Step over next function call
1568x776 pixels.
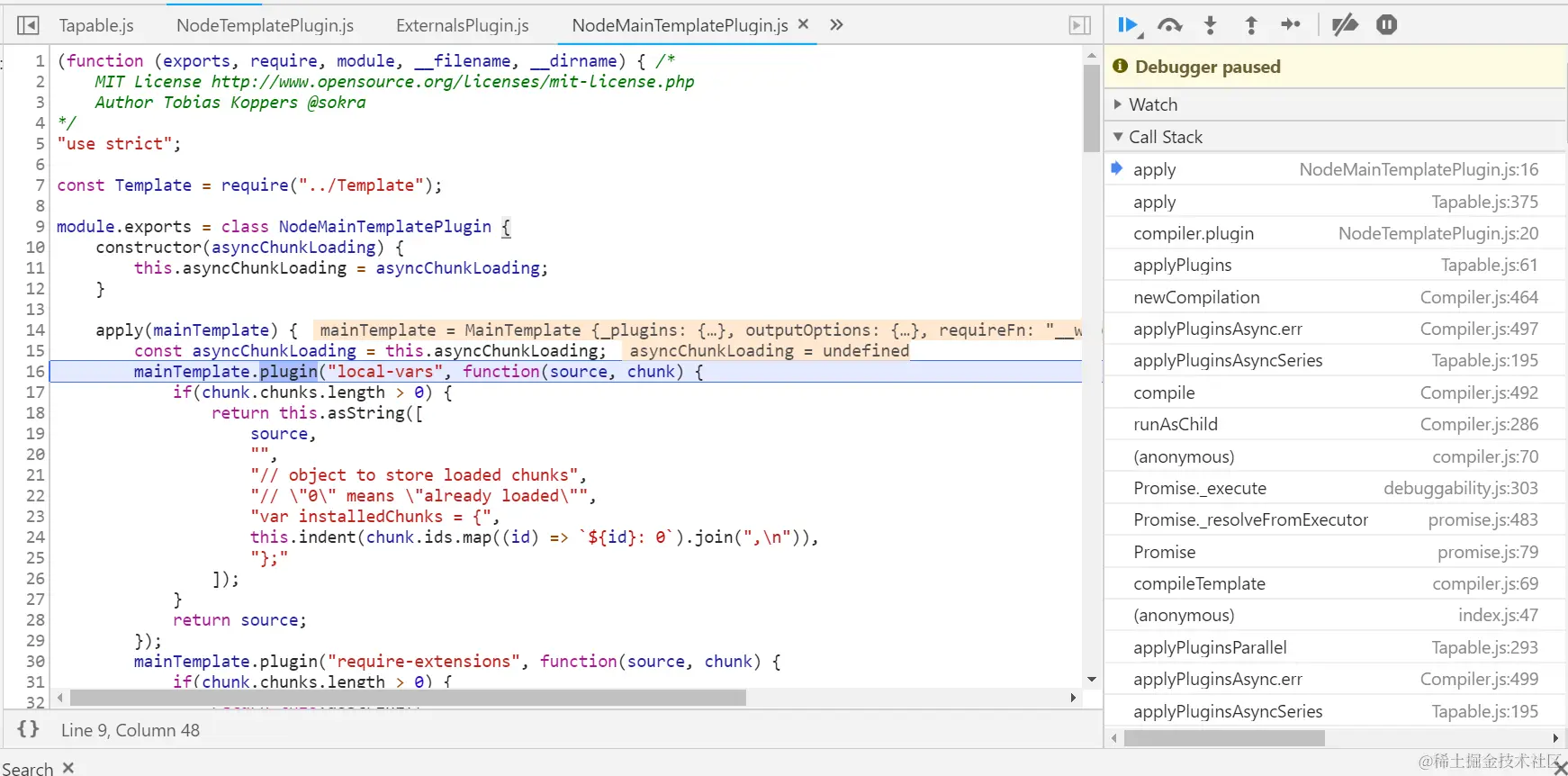[1169, 25]
